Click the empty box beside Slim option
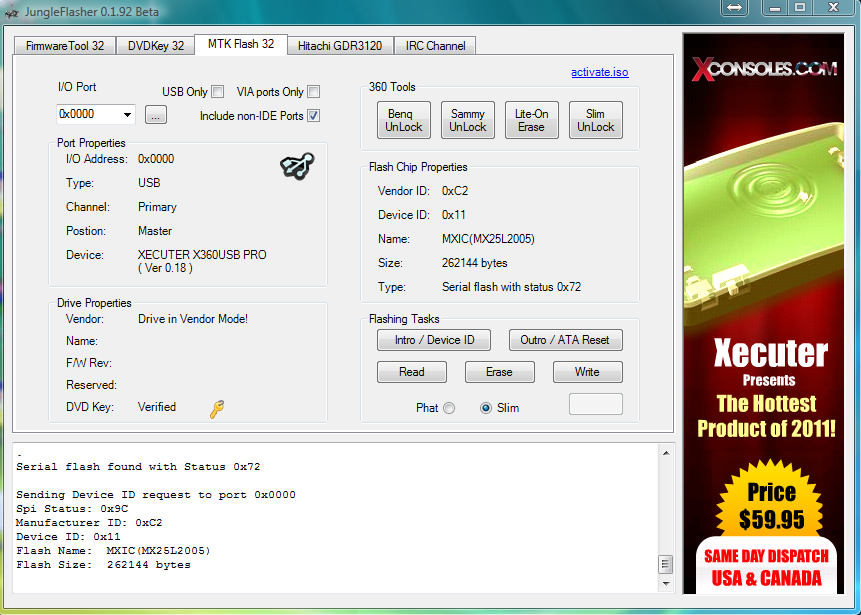The image size is (861, 615). (x=596, y=404)
